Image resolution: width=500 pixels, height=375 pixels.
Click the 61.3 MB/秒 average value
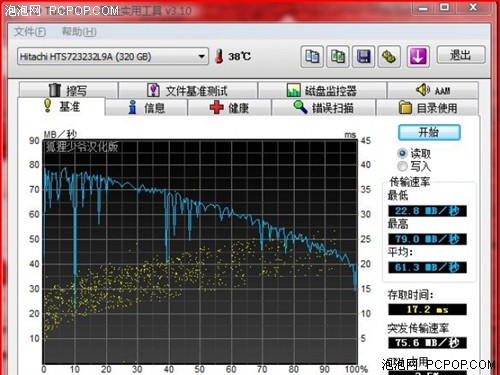[x=427, y=267]
